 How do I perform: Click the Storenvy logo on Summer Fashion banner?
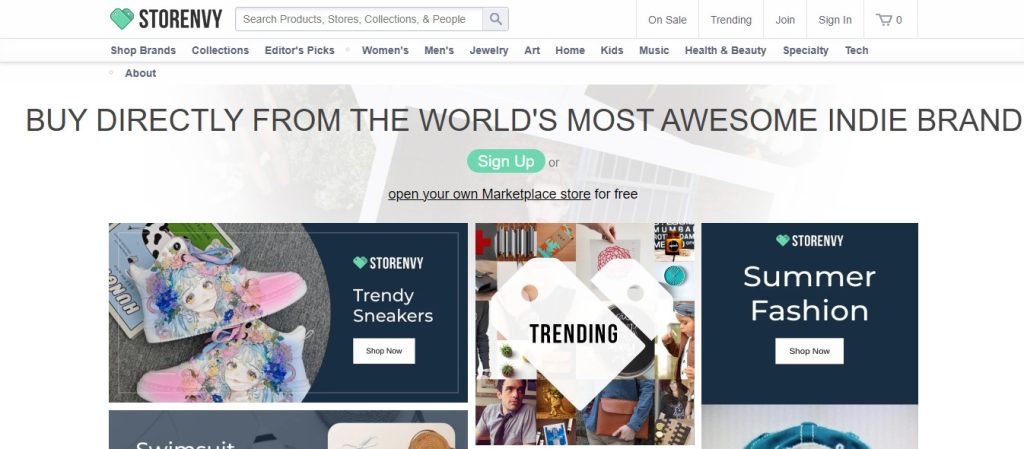[x=809, y=241]
